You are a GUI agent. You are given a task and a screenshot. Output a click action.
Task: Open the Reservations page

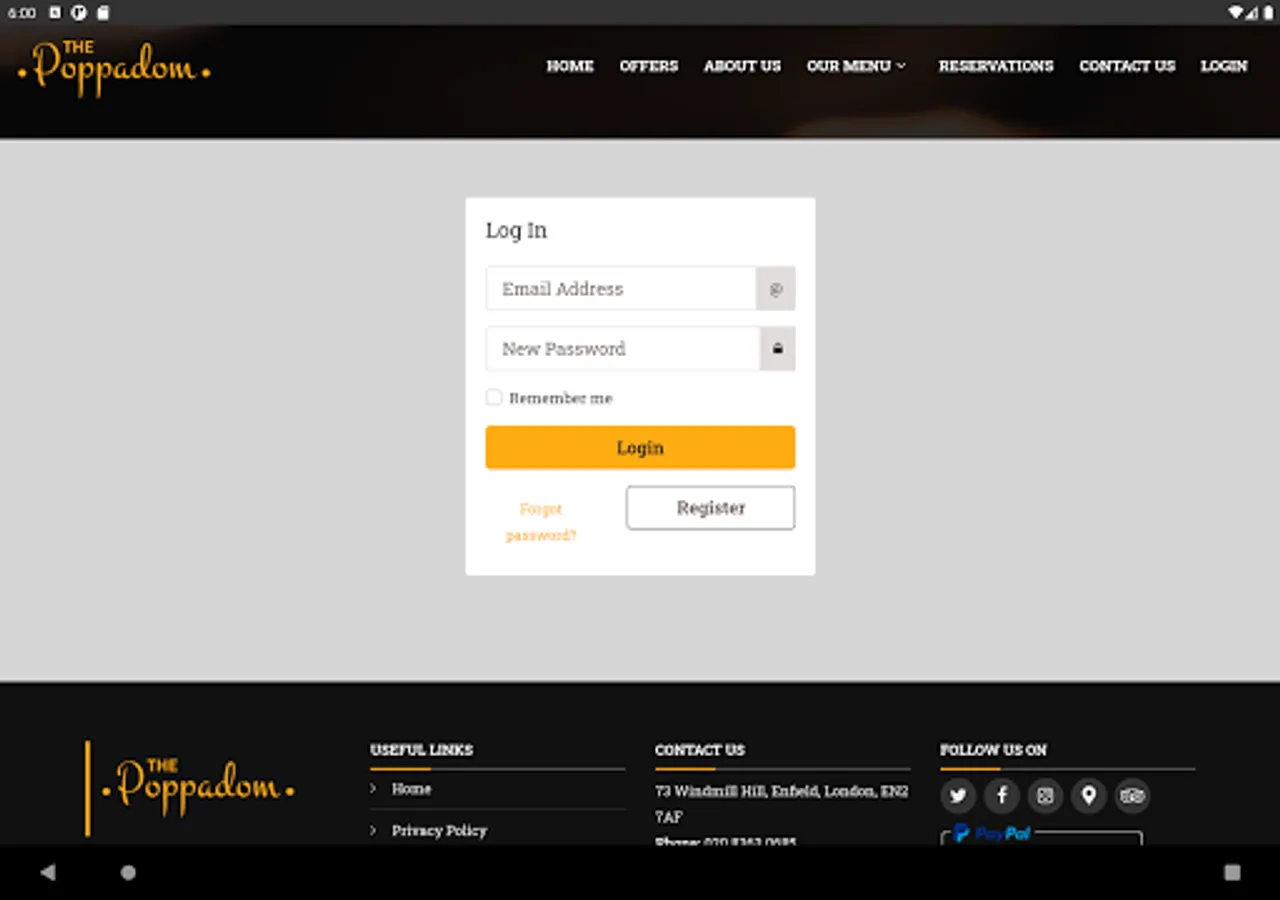pos(996,66)
